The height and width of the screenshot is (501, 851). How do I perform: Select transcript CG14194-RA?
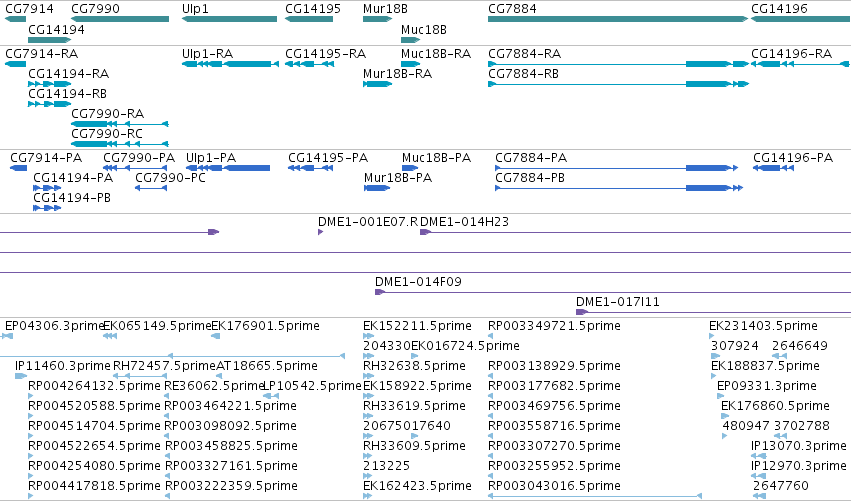point(69,74)
